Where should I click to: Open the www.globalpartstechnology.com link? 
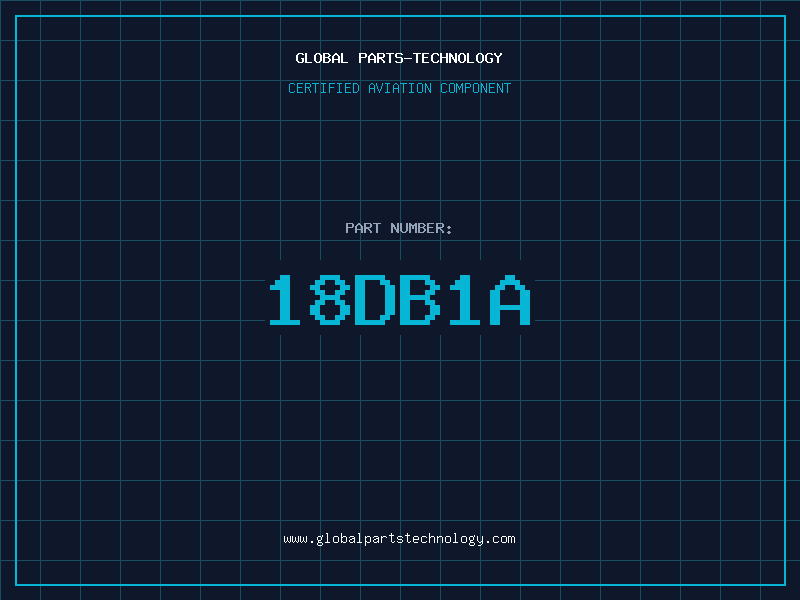pos(399,539)
